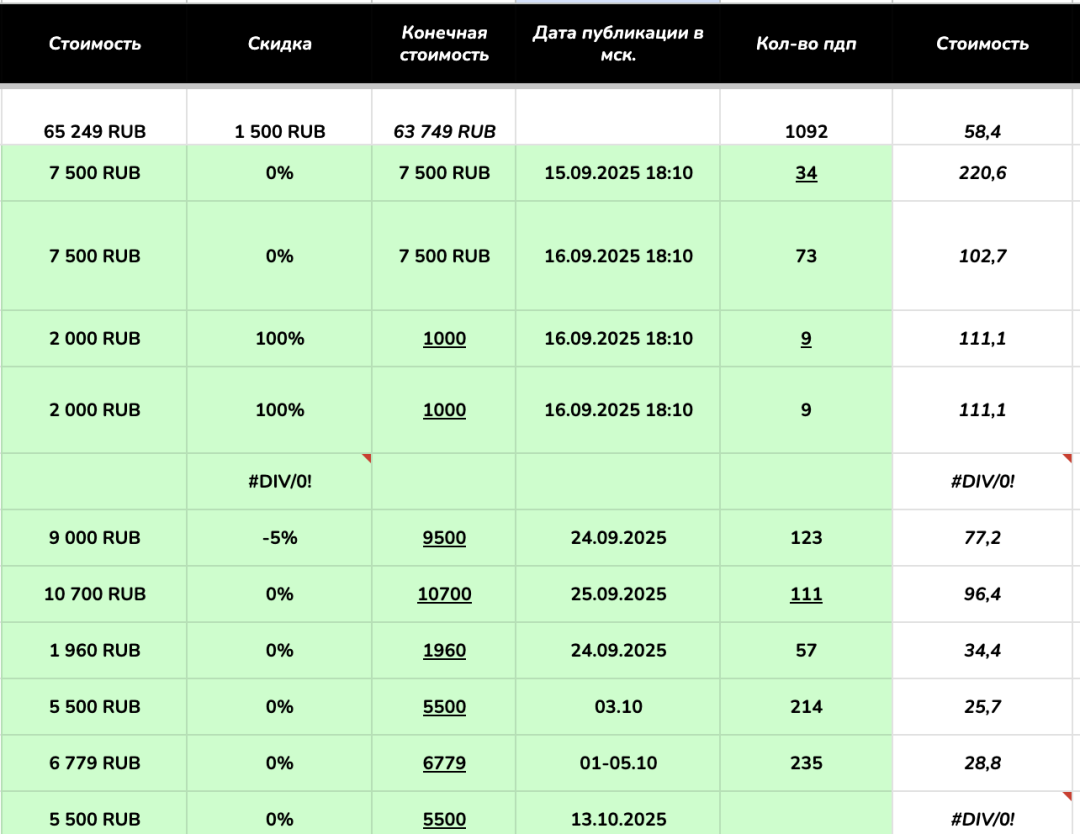Select the Кол-во пдп header cell
The height and width of the screenshot is (834, 1080).
[x=806, y=43]
